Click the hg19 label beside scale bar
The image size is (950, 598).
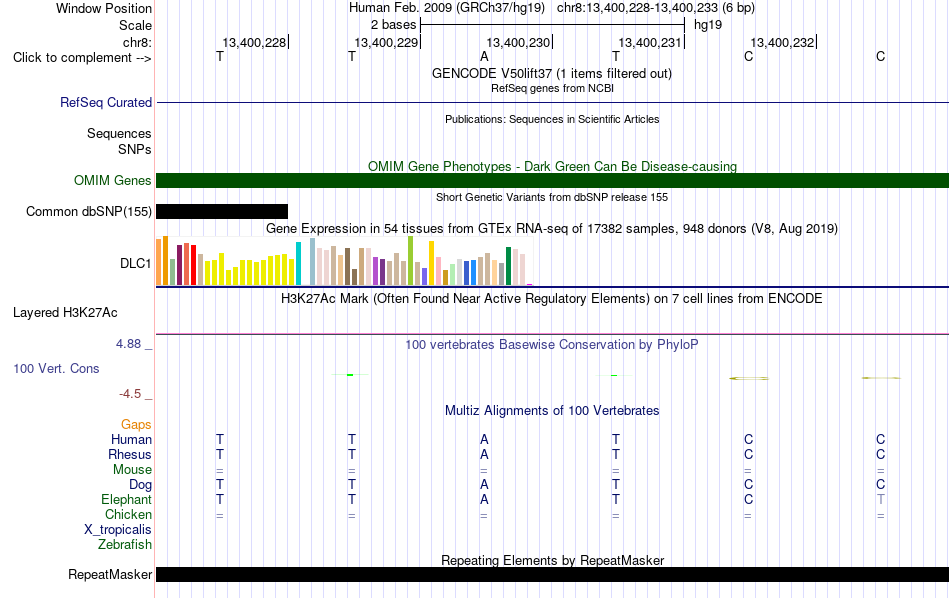point(708,25)
